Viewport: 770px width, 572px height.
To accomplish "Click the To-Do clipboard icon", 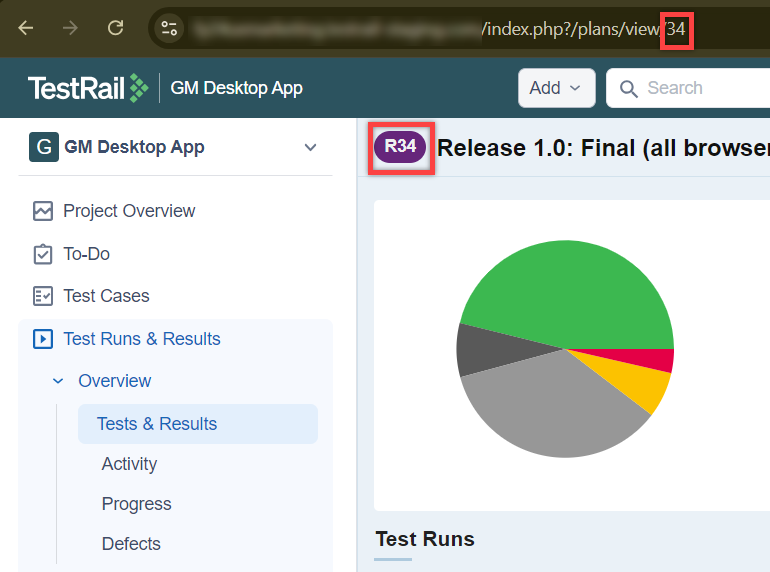I will coord(43,254).
